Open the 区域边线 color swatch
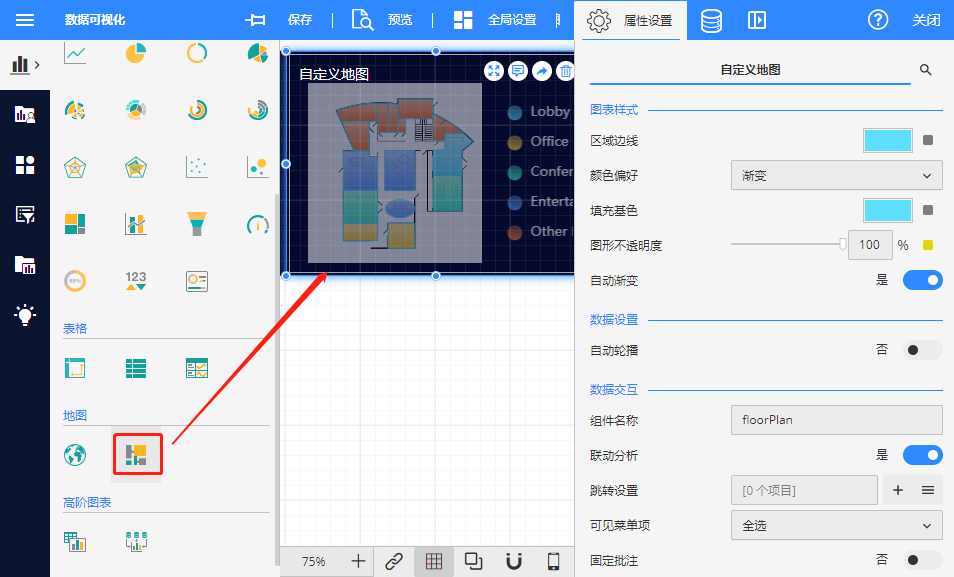The width and height of the screenshot is (954, 577). (x=887, y=141)
